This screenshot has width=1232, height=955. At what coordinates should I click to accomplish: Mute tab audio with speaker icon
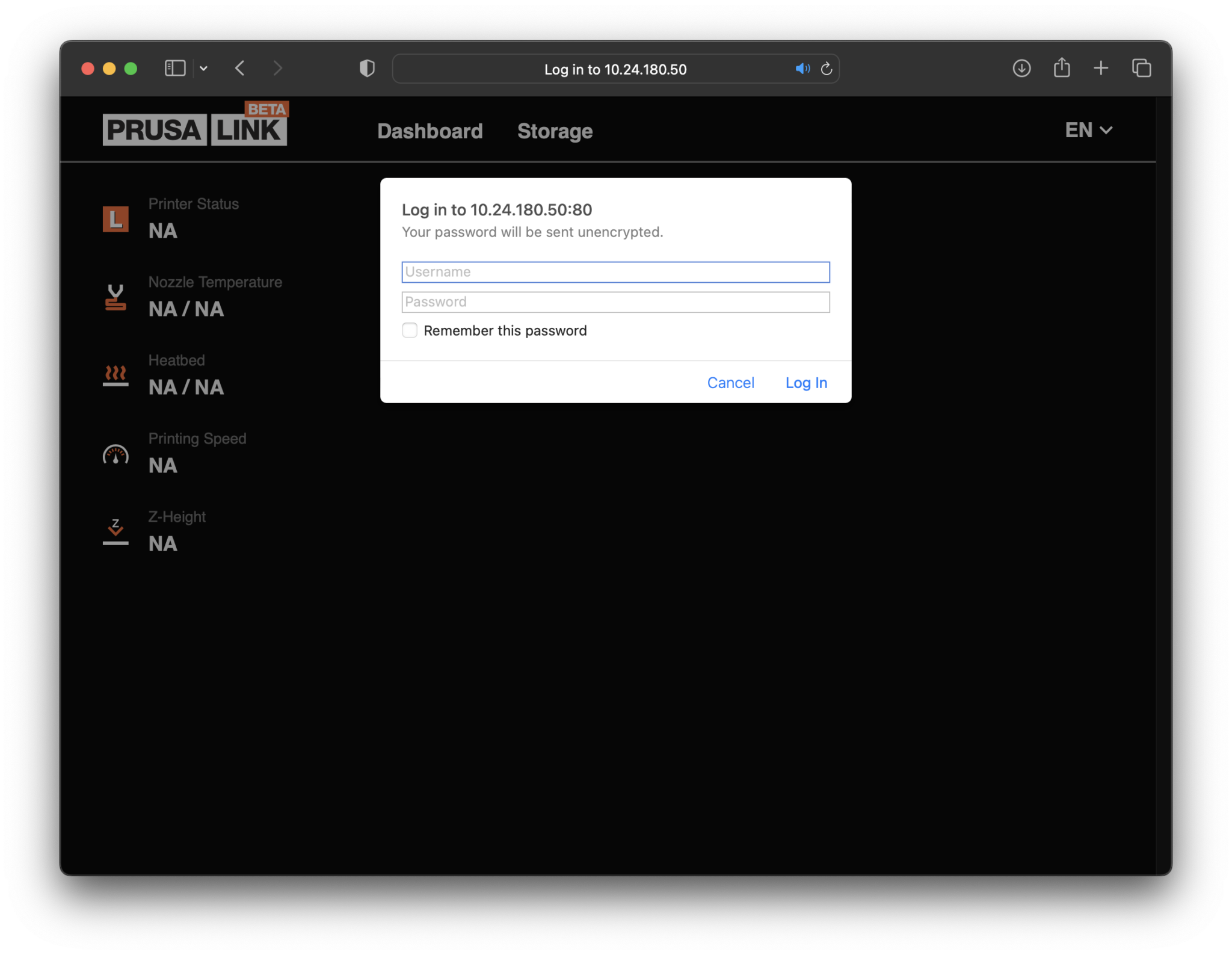(x=802, y=69)
